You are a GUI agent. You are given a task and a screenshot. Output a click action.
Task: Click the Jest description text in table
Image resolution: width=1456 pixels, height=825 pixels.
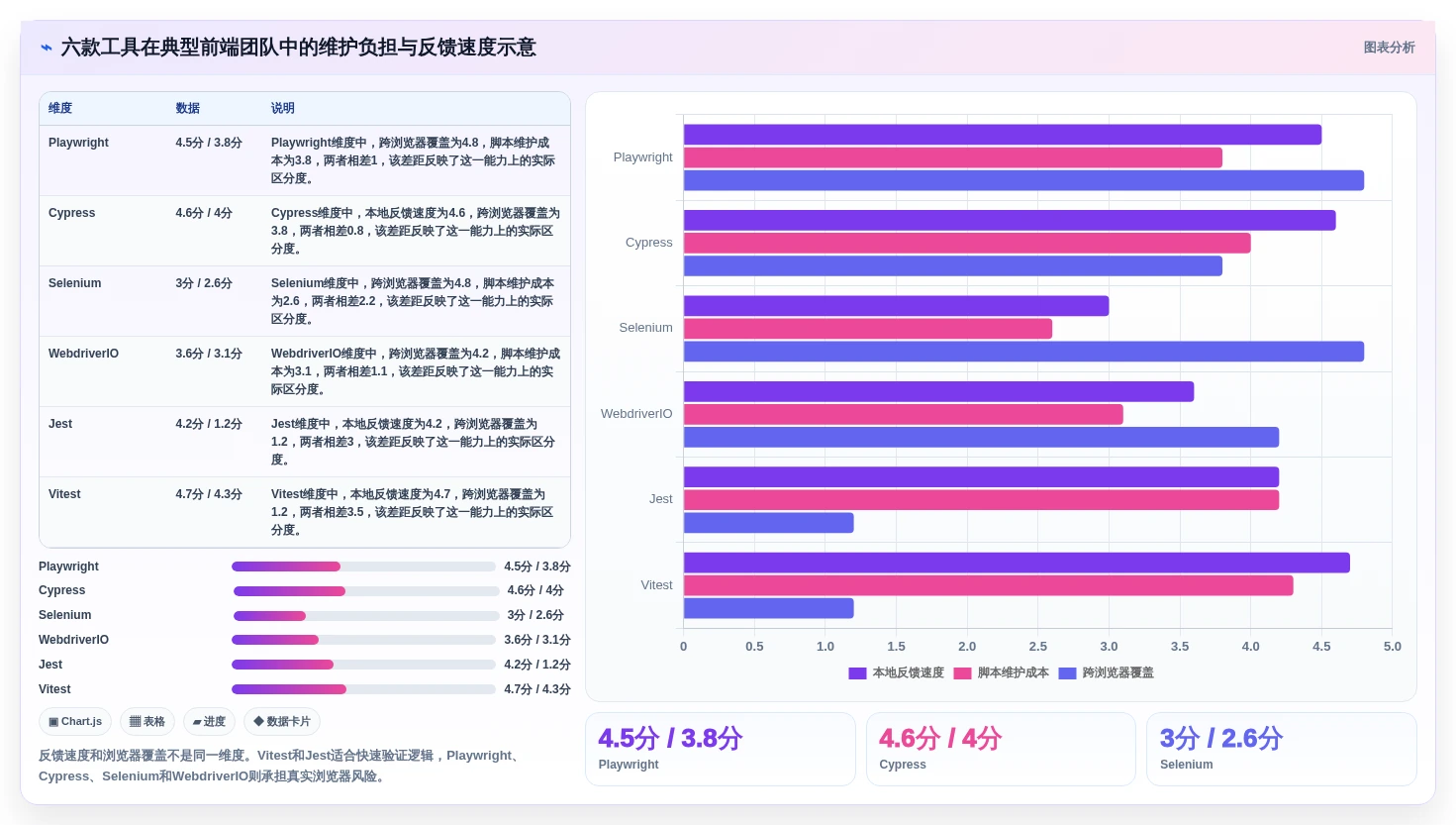coord(413,442)
